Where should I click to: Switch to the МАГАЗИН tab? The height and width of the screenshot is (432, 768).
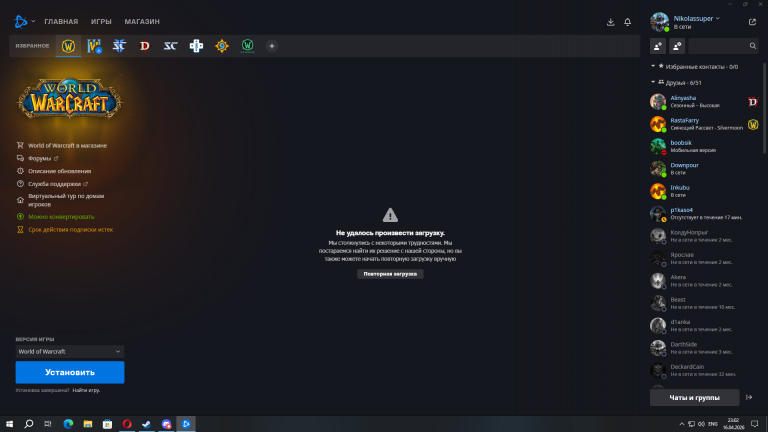click(x=142, y=22)
